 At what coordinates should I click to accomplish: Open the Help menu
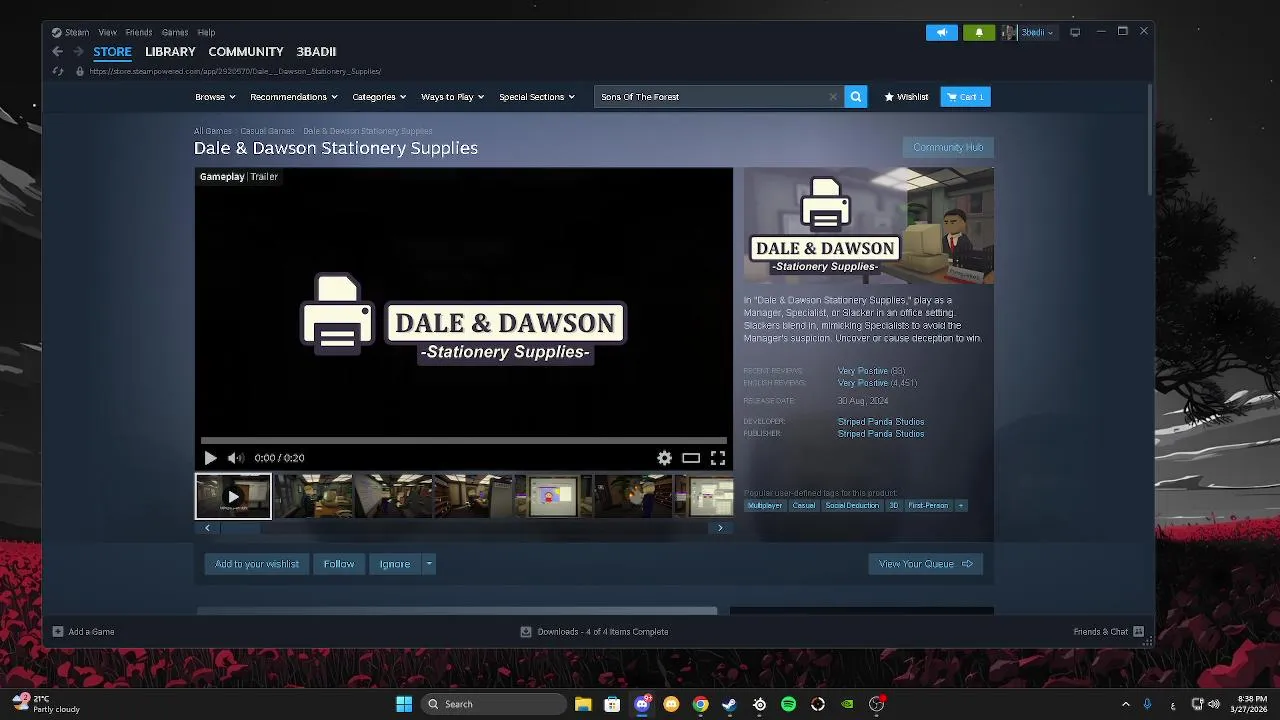tap(206, 32)
